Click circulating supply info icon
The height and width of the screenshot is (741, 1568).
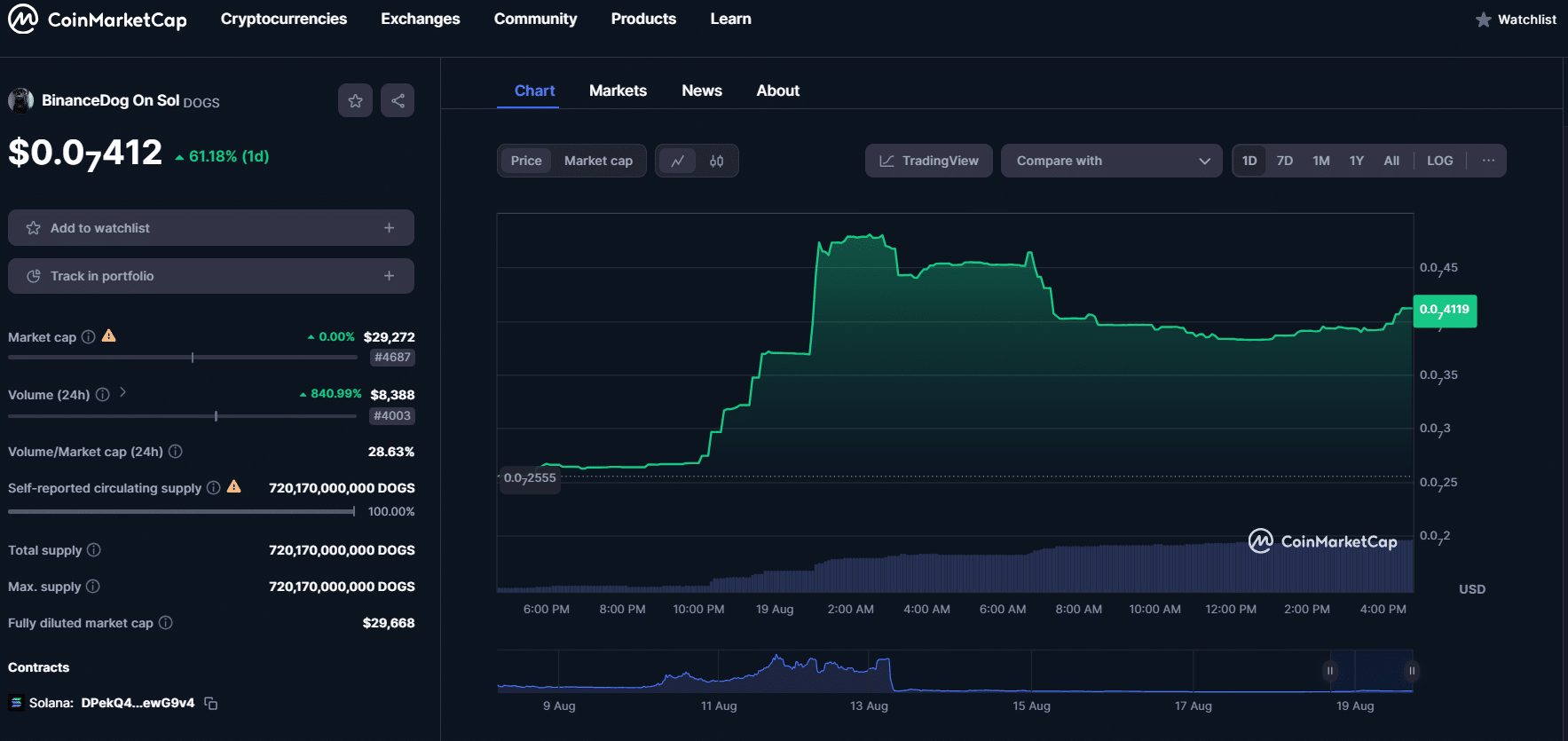(213, 488)
